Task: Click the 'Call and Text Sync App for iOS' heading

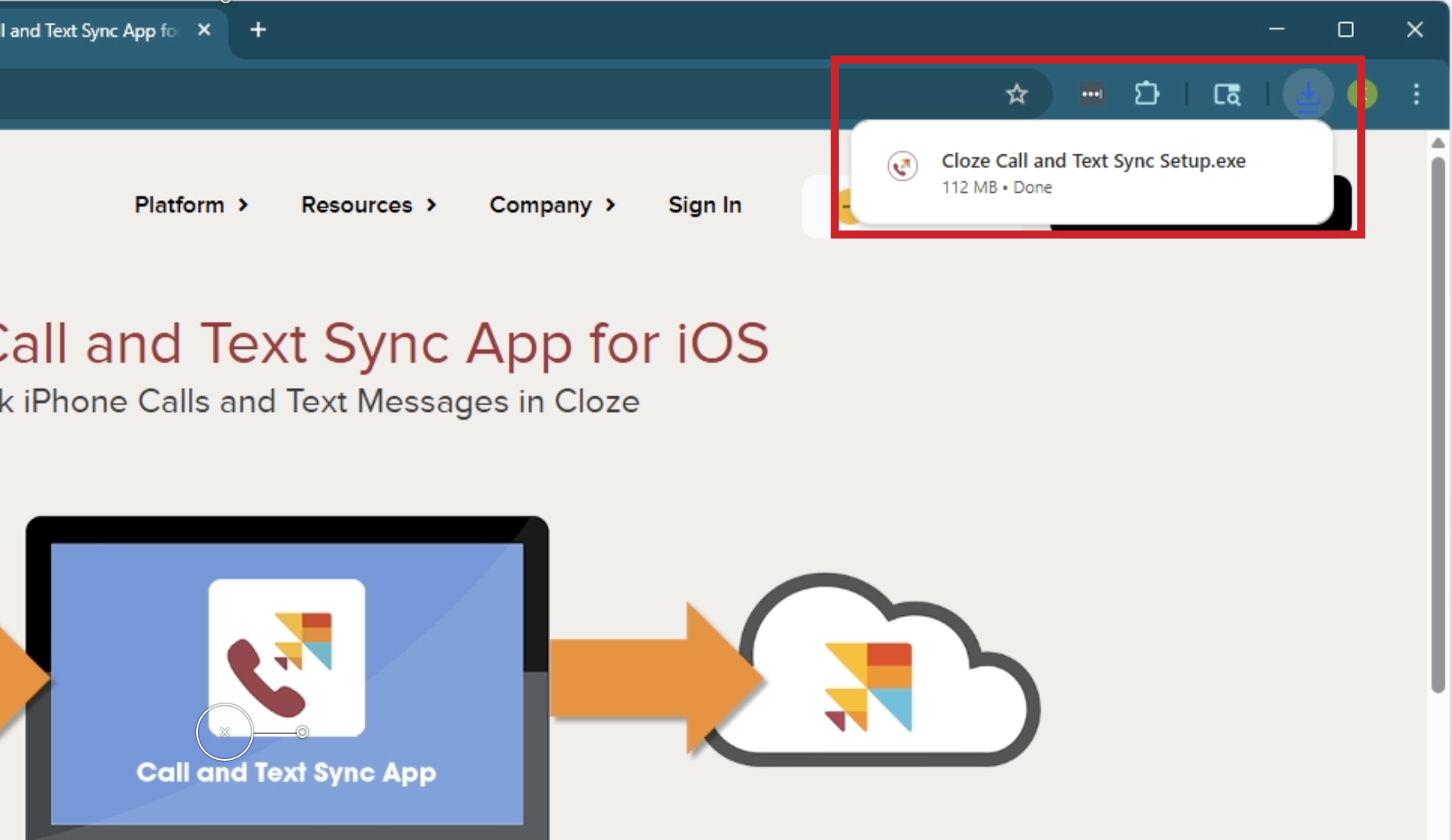Action: click(384, 343)
